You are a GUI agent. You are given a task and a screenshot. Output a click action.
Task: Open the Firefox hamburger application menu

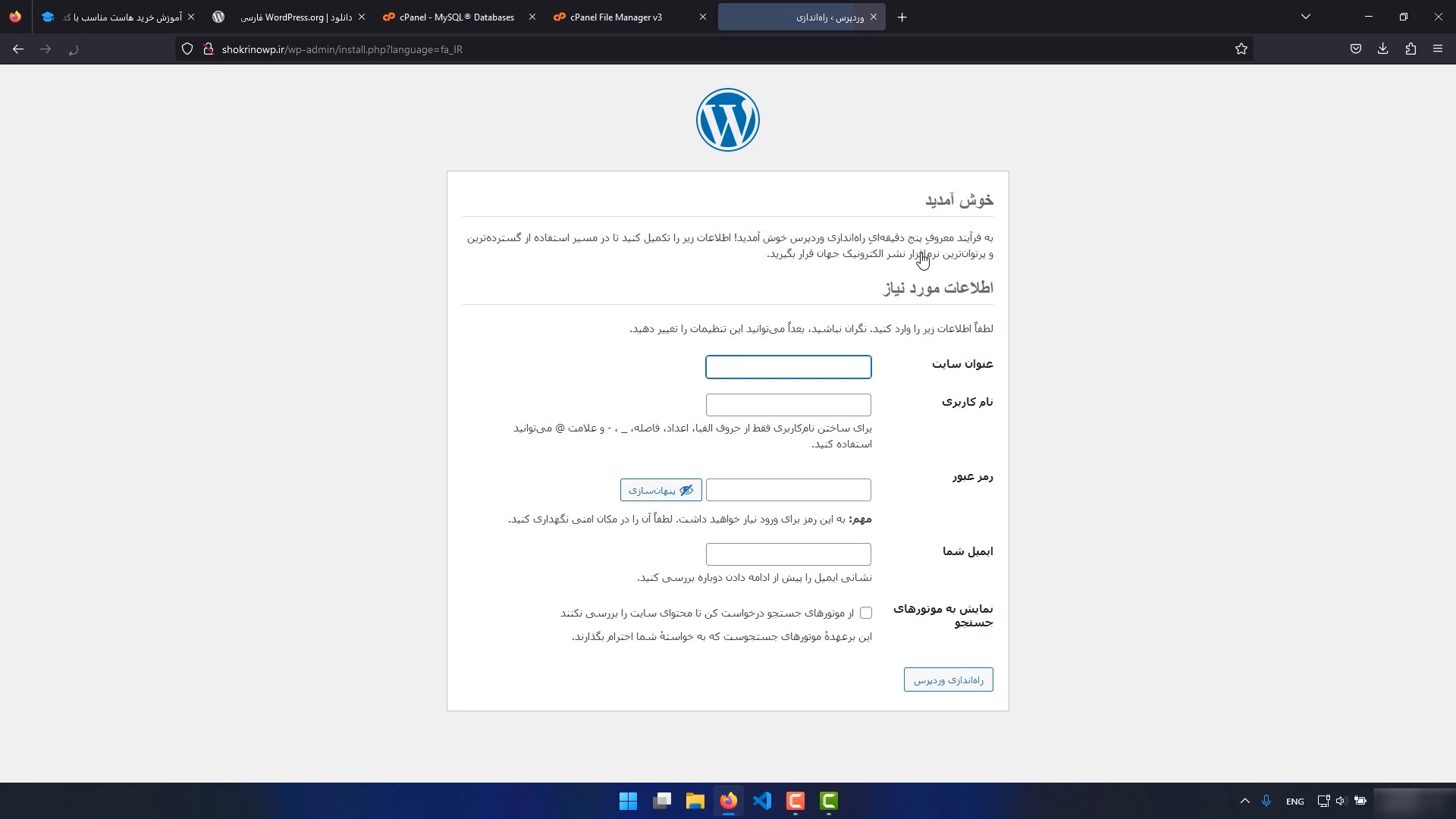[1438, 49]
